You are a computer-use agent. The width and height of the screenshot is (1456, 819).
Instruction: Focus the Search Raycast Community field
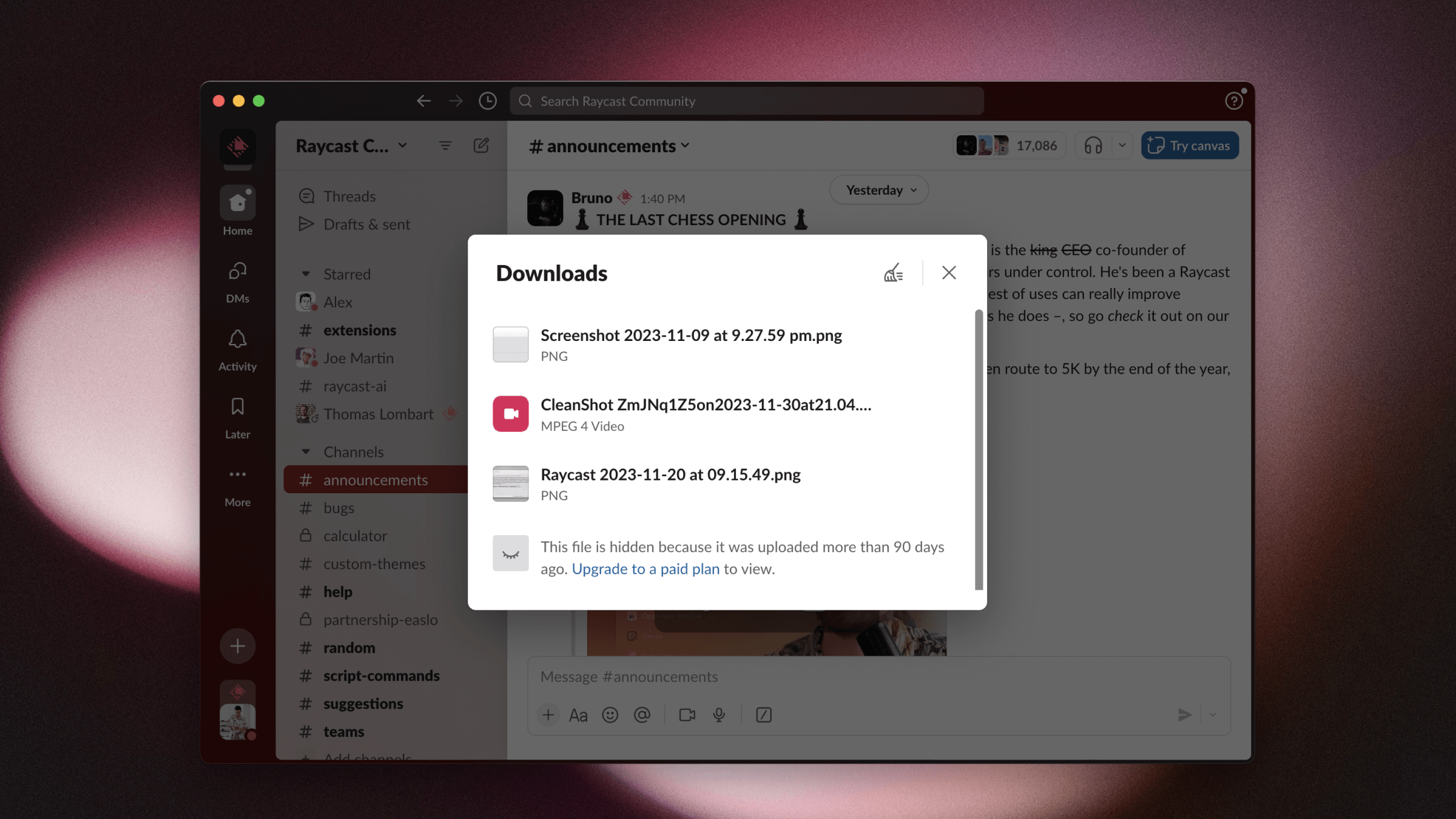tap(746, 101)
